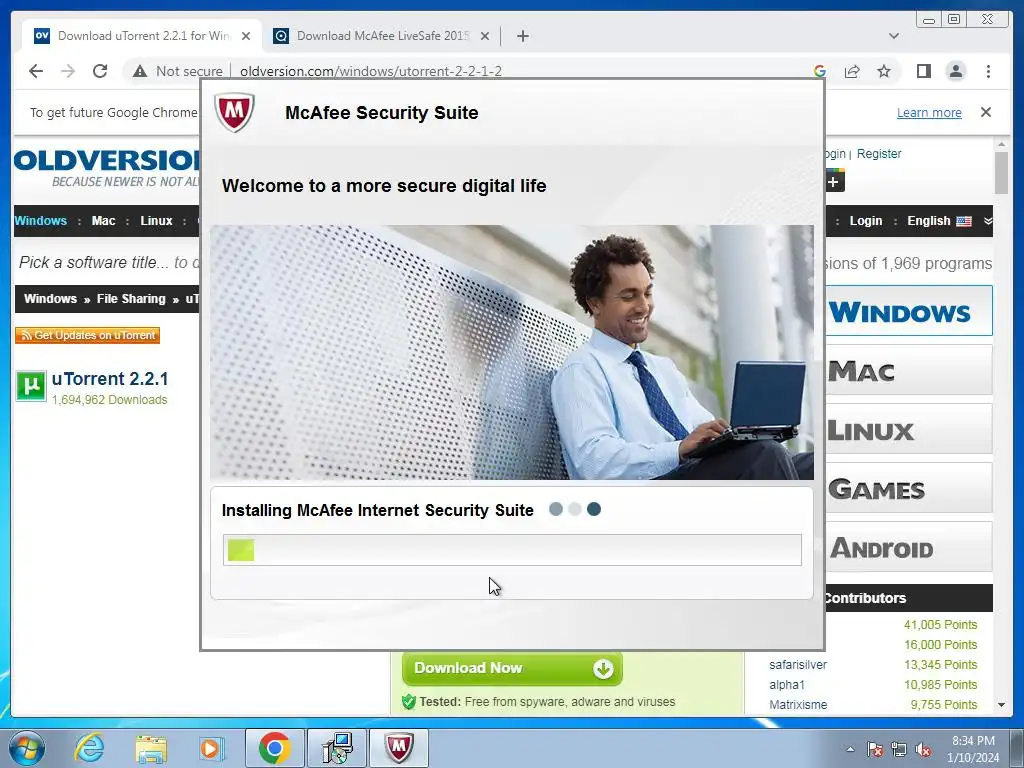
Task: Open the GAMES category banner
Action: 908,488
